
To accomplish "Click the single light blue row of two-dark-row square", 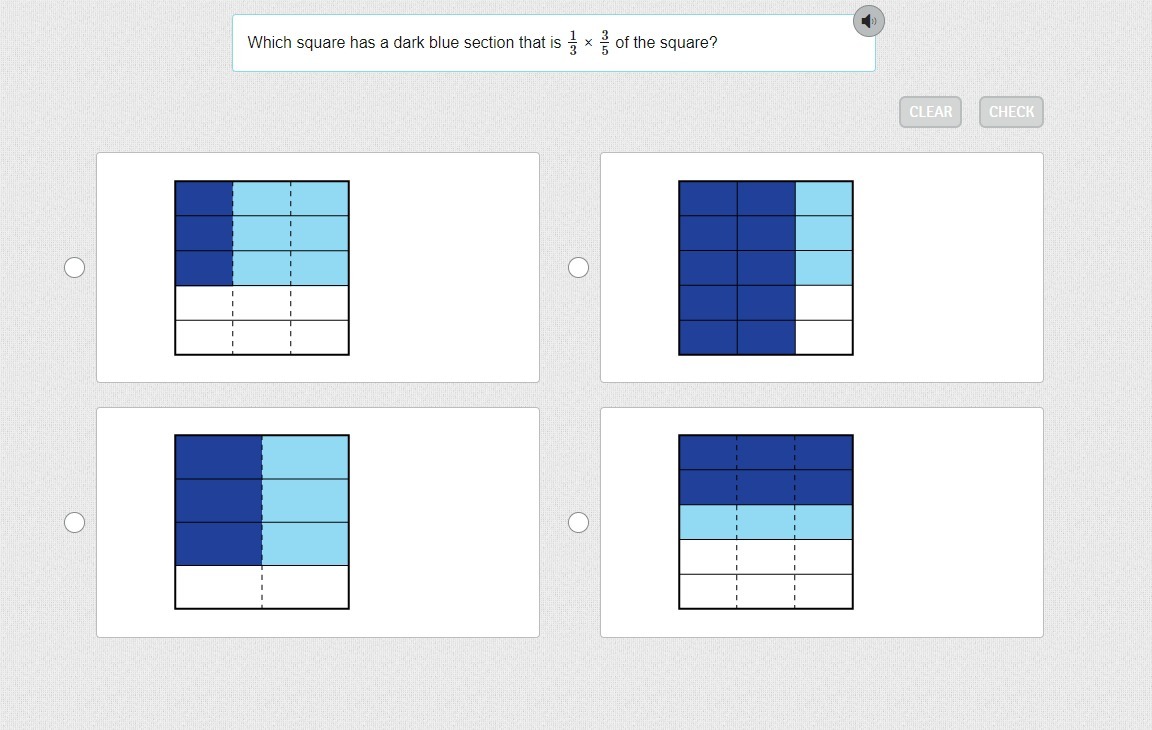I will click(x=766, y=522).
